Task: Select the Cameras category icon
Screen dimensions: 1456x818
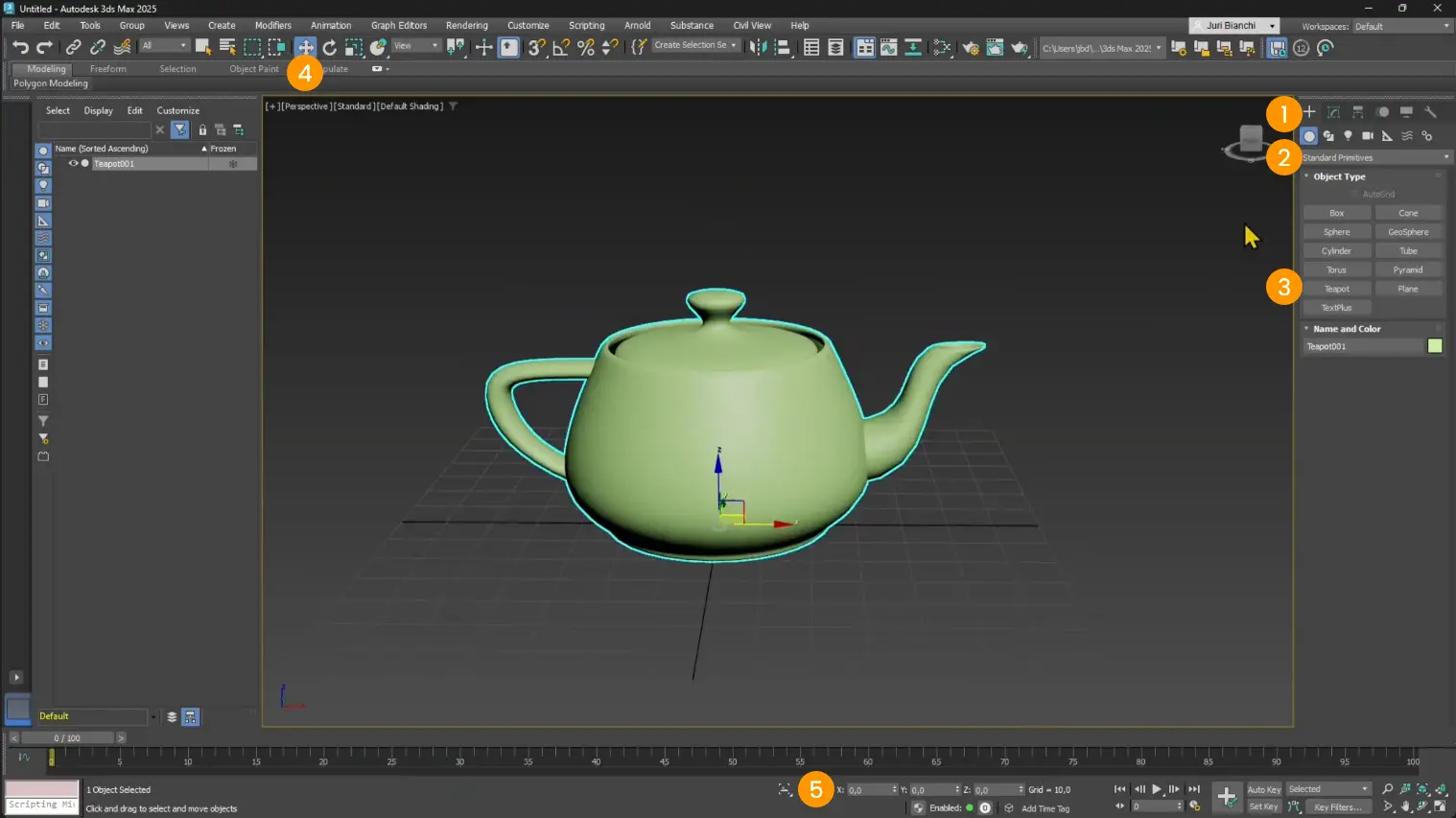Action: [x=1369, y=135]
